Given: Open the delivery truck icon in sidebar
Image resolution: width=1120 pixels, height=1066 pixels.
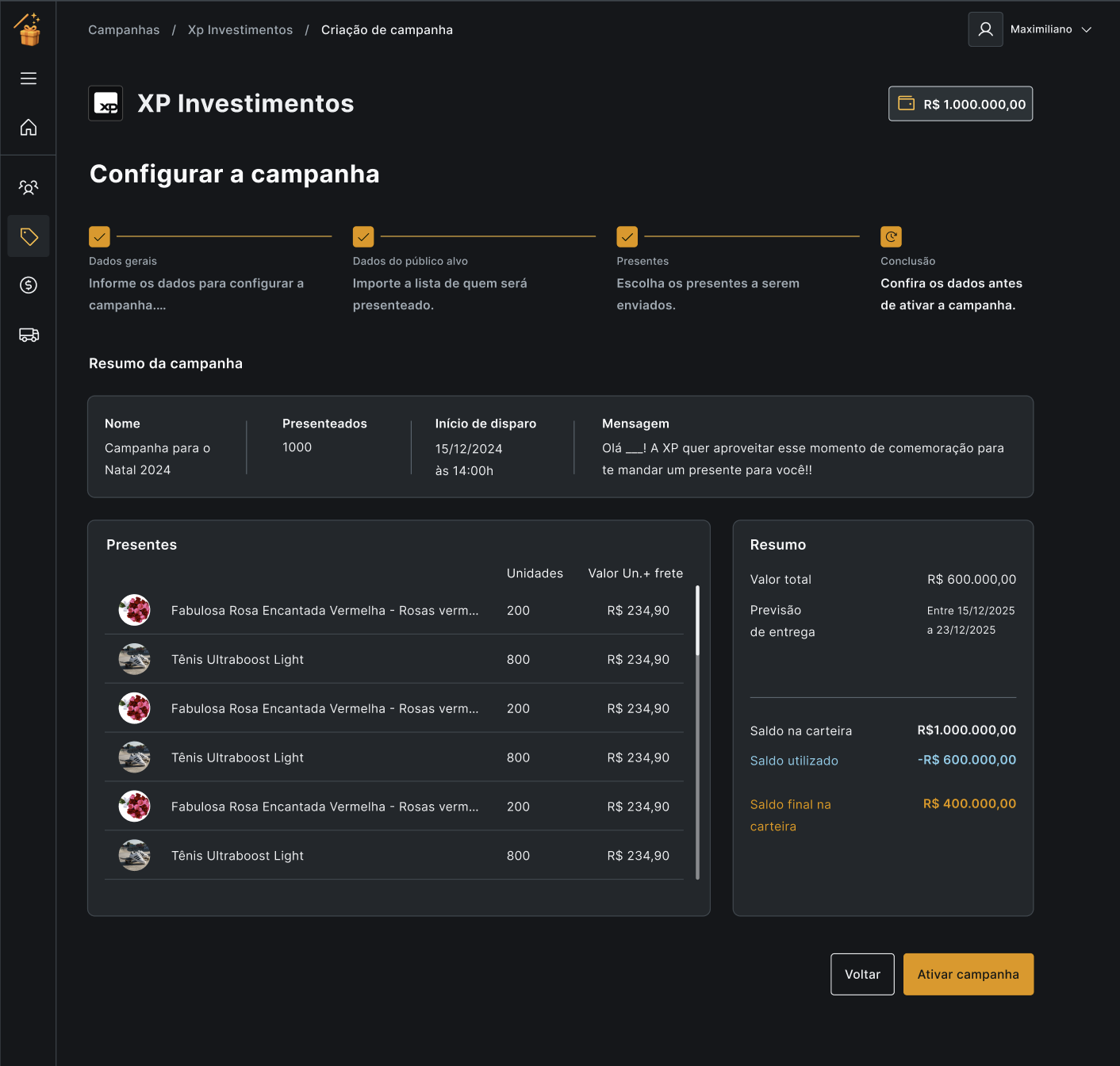Looking at the screenshot, I should pyautogui.click(x=29, y=335).
